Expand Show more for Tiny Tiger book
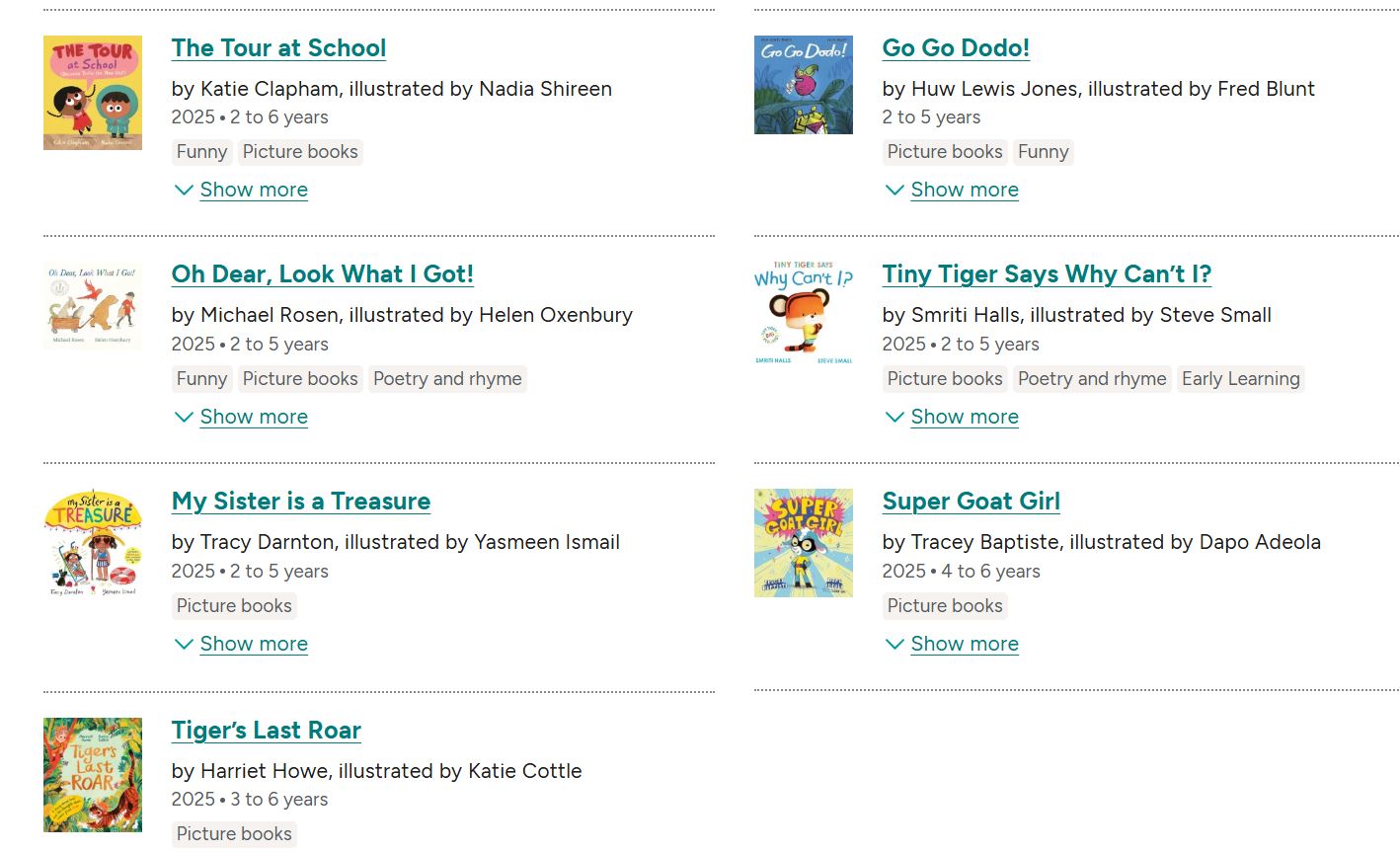Screen dimensions: 1400x853 [964, 417]
